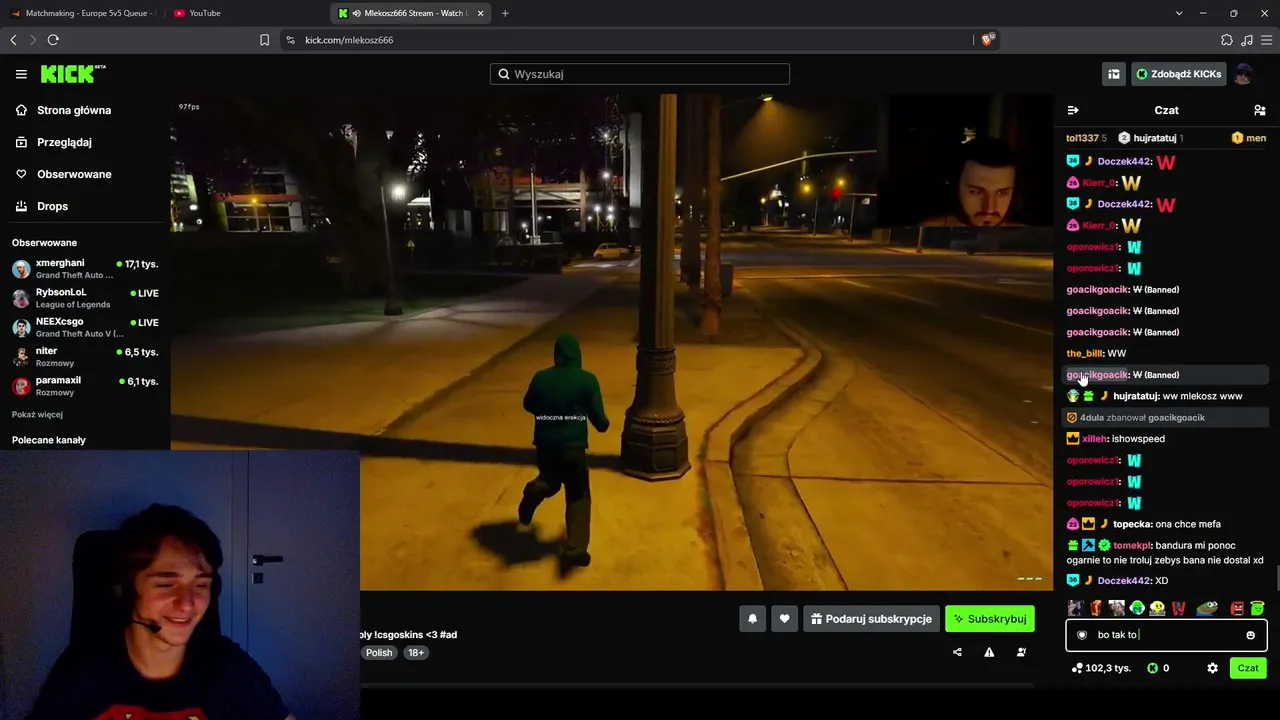The image size is (1280, 720).
Task: Collapse the chat panel with arrow icon
Action: coord(1073,110)
